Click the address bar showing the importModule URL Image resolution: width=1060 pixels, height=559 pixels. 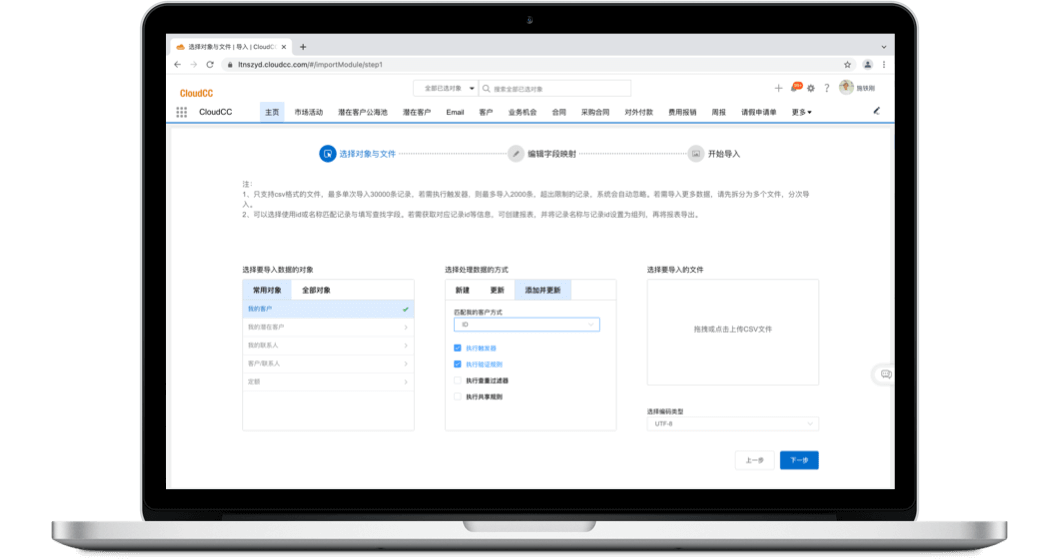click(x=534, y=65)
